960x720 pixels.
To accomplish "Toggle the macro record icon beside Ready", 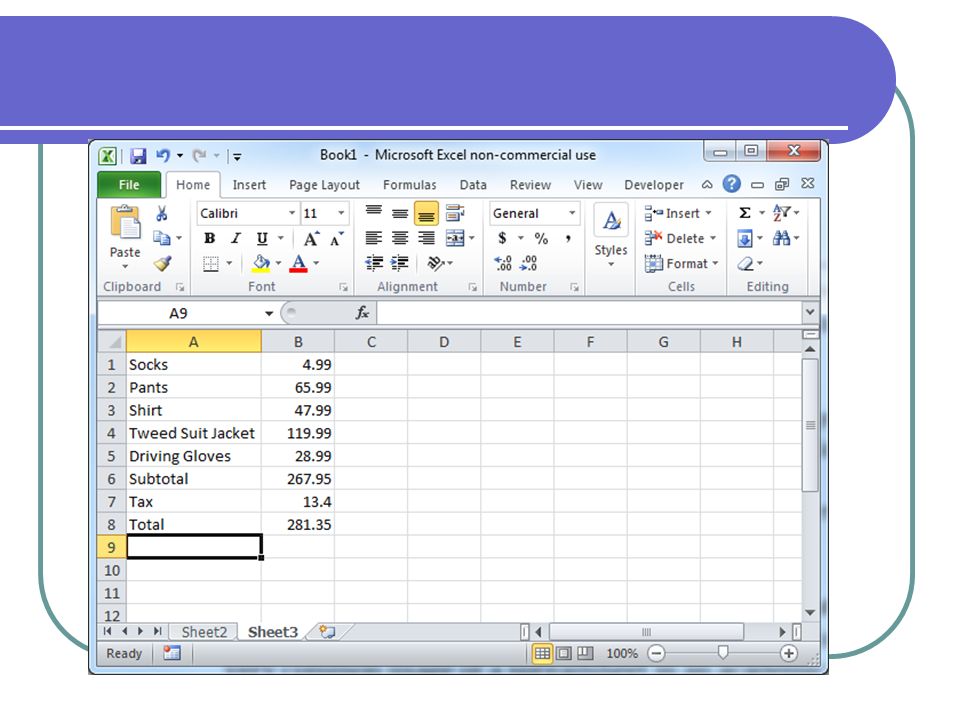I will 171,653.
